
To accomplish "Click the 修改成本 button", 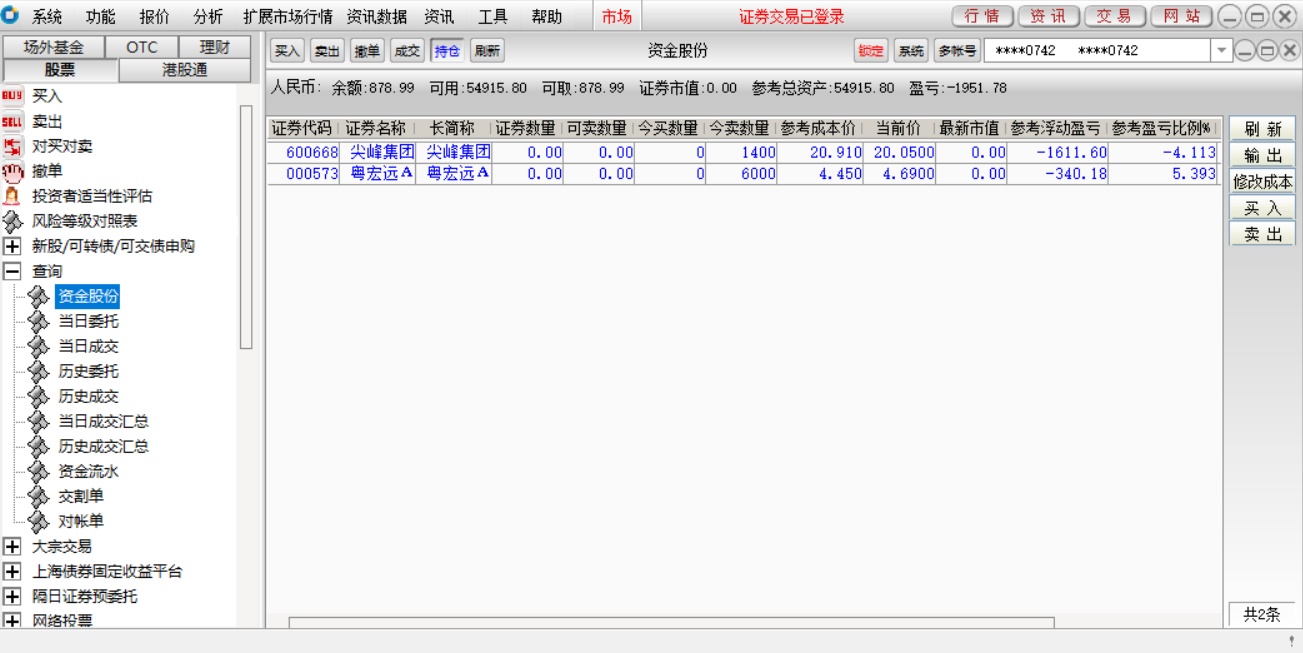I will tap(1262, 181).
